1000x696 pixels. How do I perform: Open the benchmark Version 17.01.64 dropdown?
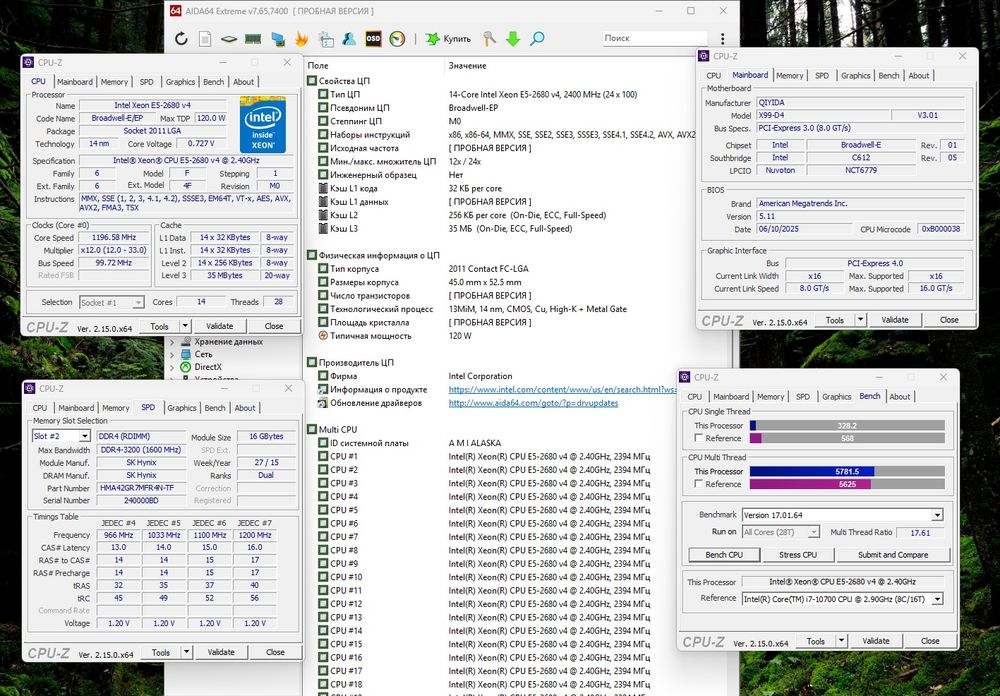click(842, 515)
